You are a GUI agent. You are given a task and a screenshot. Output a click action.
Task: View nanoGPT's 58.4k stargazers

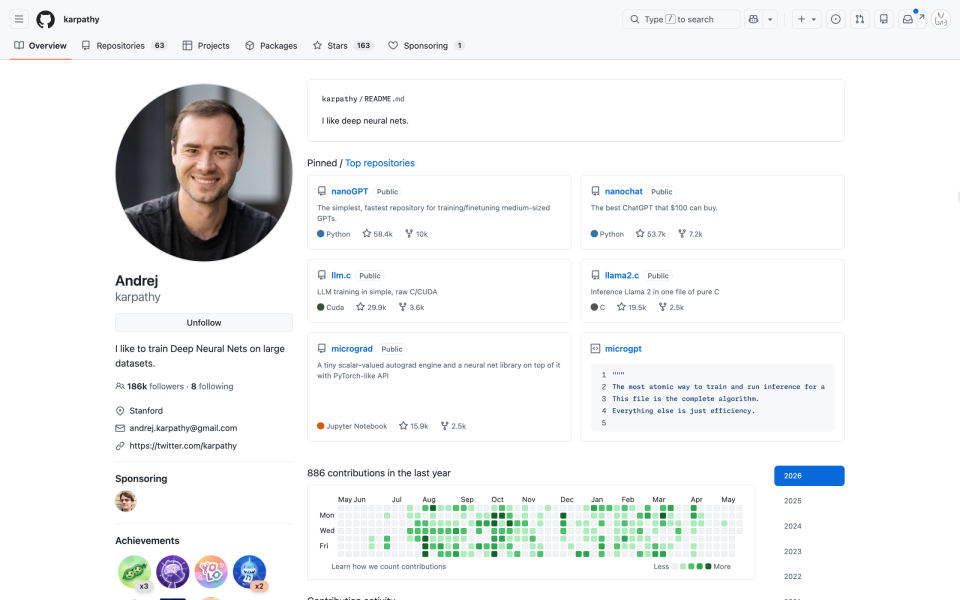click(x=377, y=234)
